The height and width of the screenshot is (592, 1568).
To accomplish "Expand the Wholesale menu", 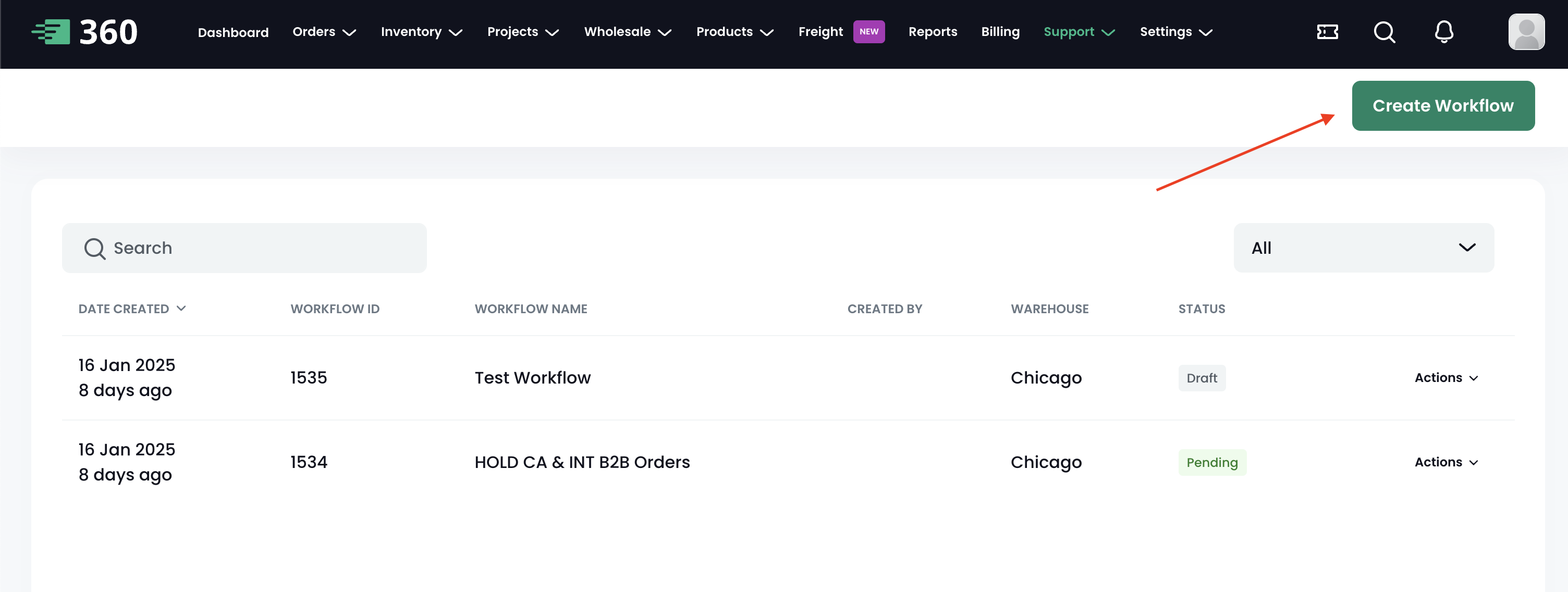I will [628, 32].
